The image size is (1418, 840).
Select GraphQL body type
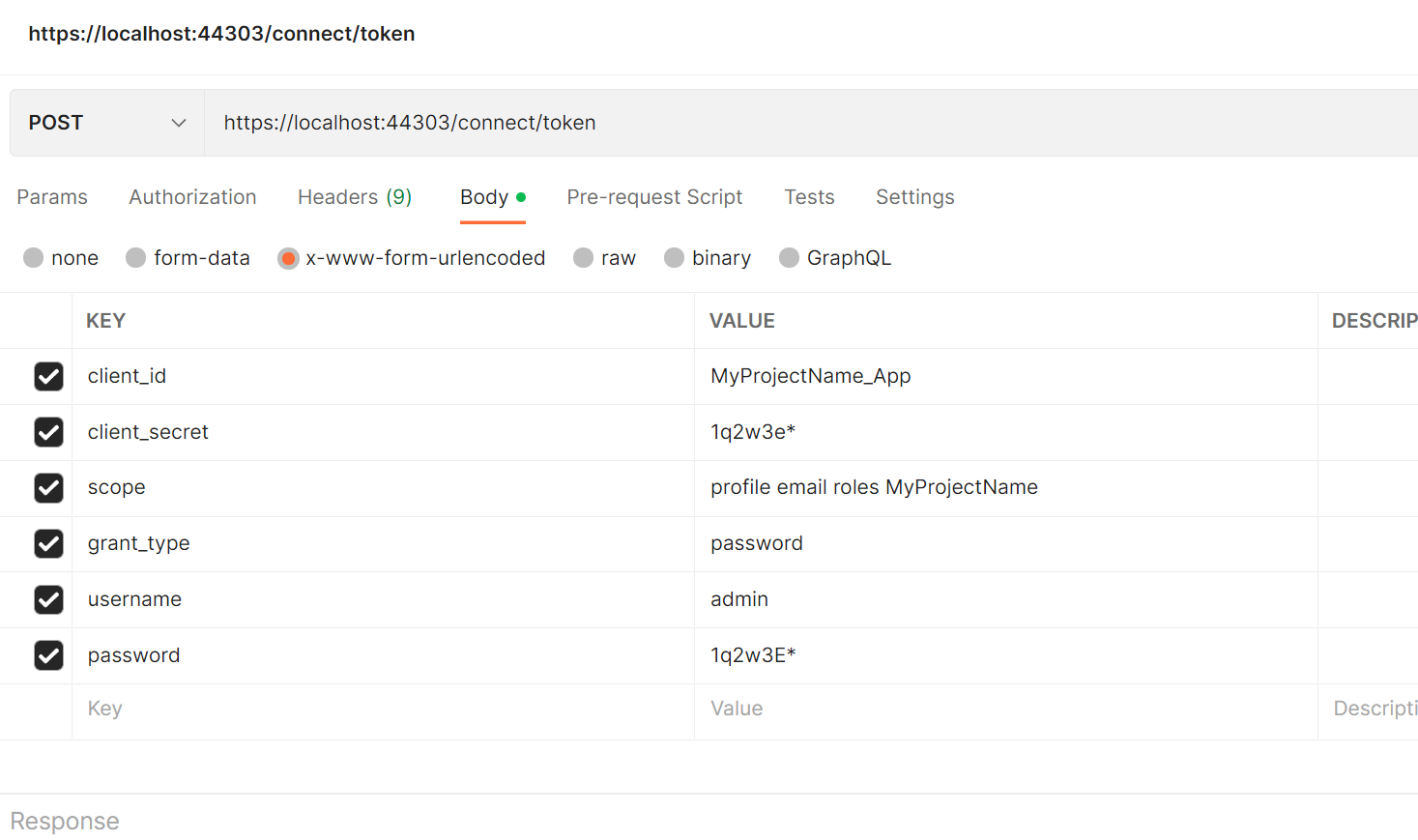[x=790, y=258]
